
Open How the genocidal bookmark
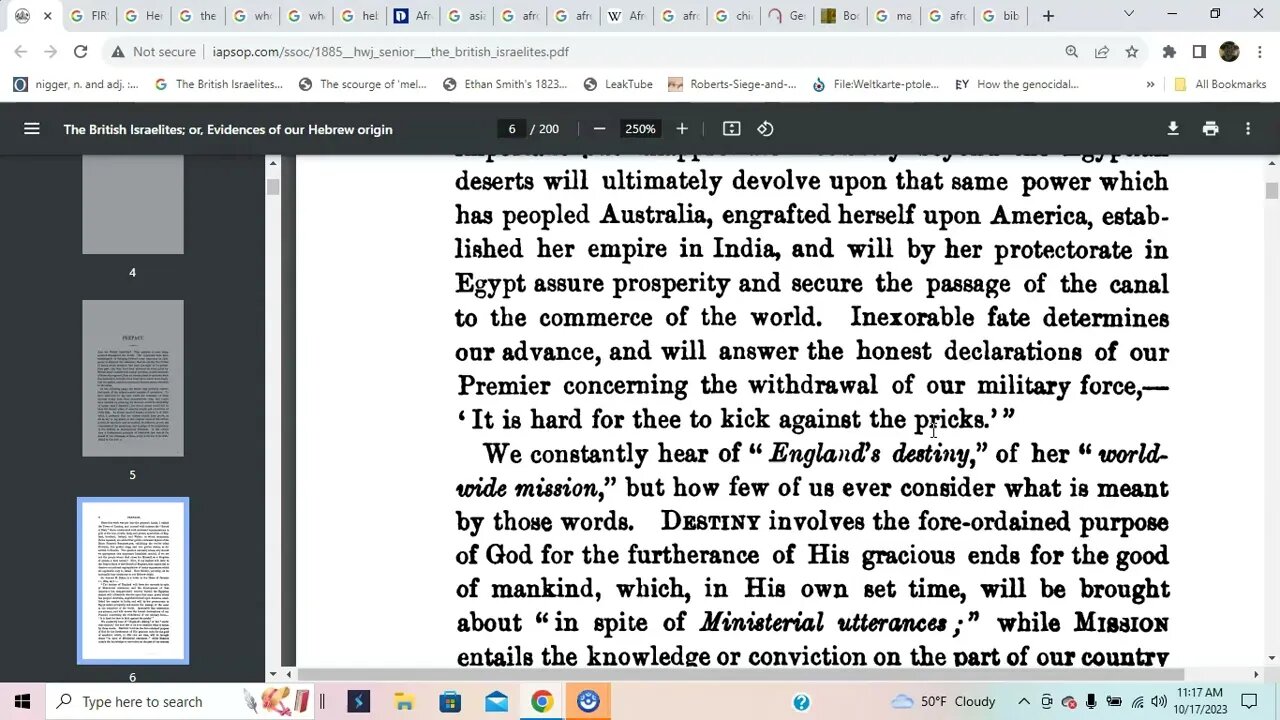1017,84
